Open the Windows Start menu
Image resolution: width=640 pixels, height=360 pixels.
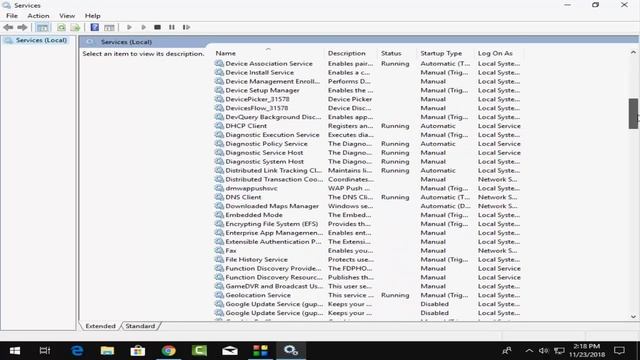click(15, 351)
